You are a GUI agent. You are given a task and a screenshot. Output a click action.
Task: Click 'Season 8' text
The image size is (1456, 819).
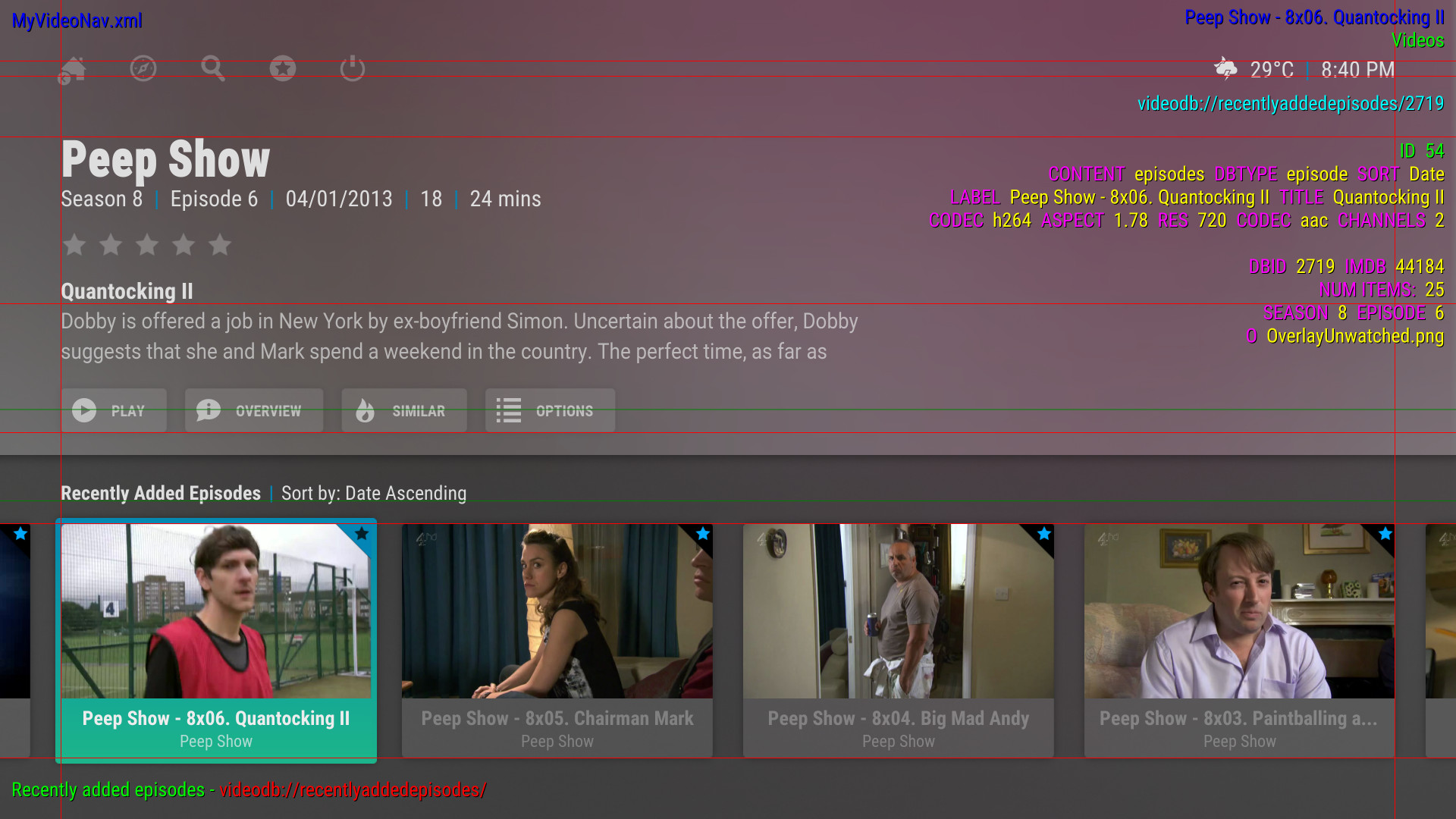click(x=102, y=199)
